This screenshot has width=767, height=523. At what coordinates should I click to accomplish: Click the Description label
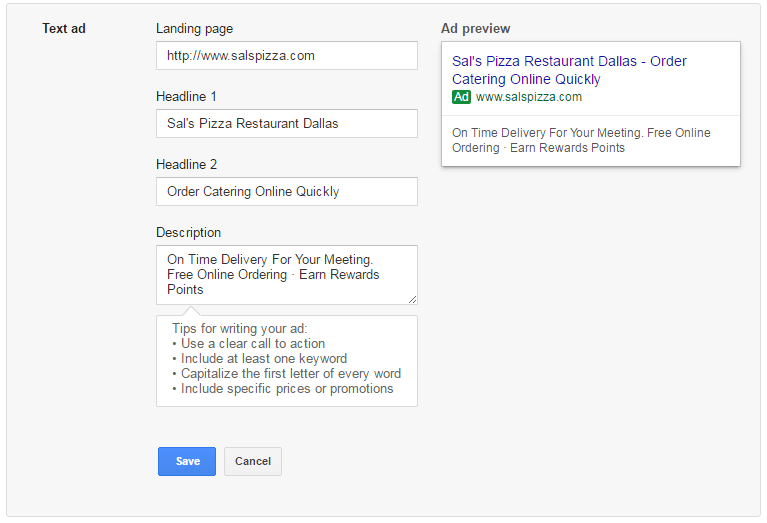(x=189, y=232)
